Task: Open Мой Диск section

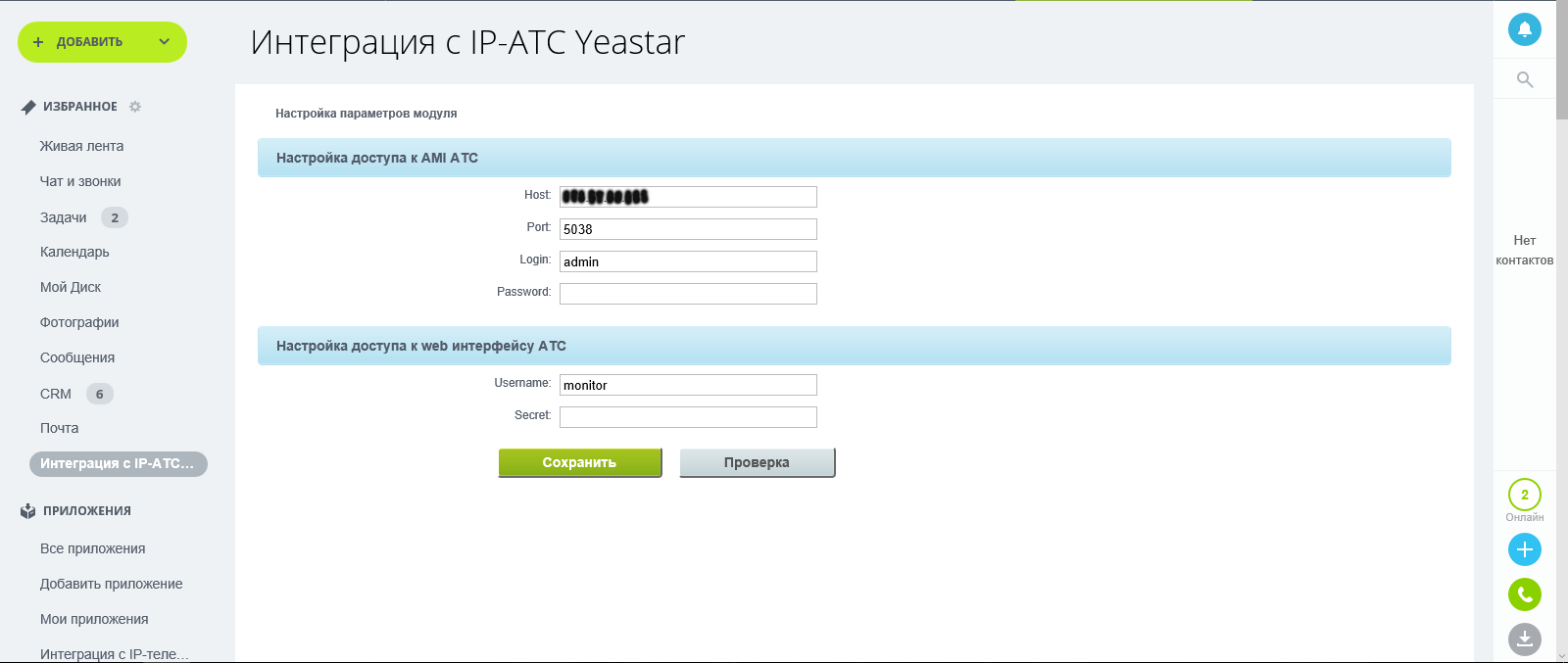Action: pos(71,287)
